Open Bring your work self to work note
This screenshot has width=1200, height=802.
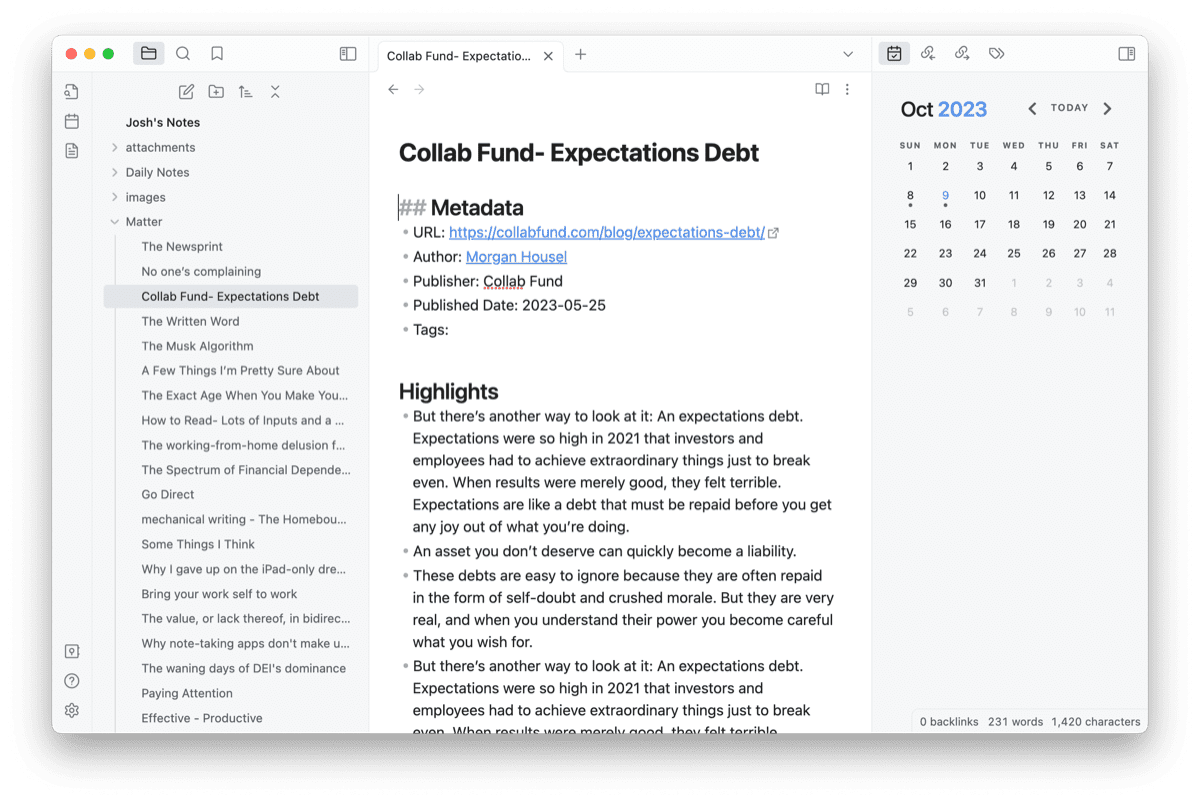coord(219,594)
